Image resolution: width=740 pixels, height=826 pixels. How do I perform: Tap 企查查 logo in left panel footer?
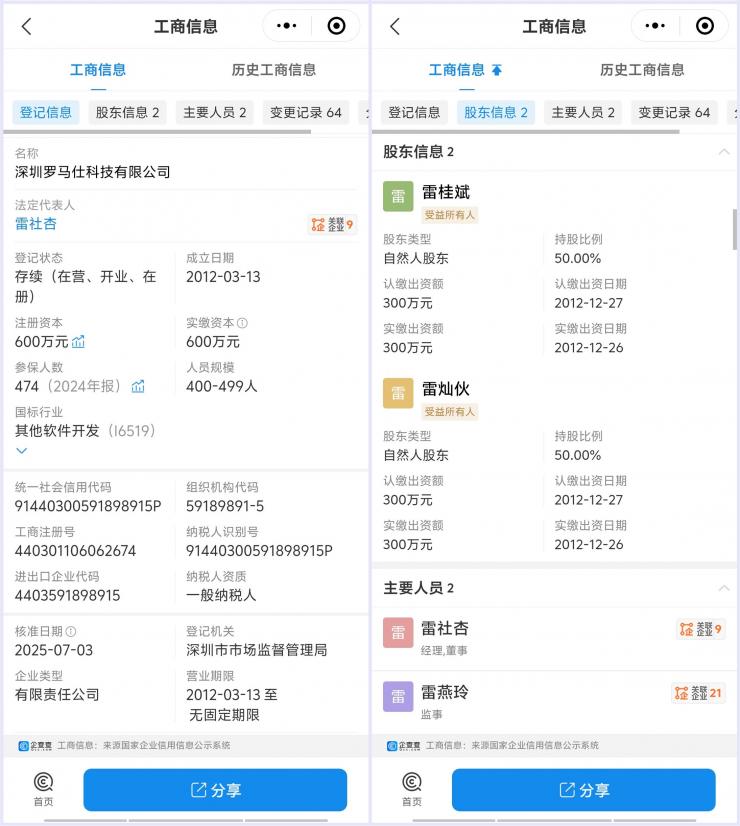35,746
